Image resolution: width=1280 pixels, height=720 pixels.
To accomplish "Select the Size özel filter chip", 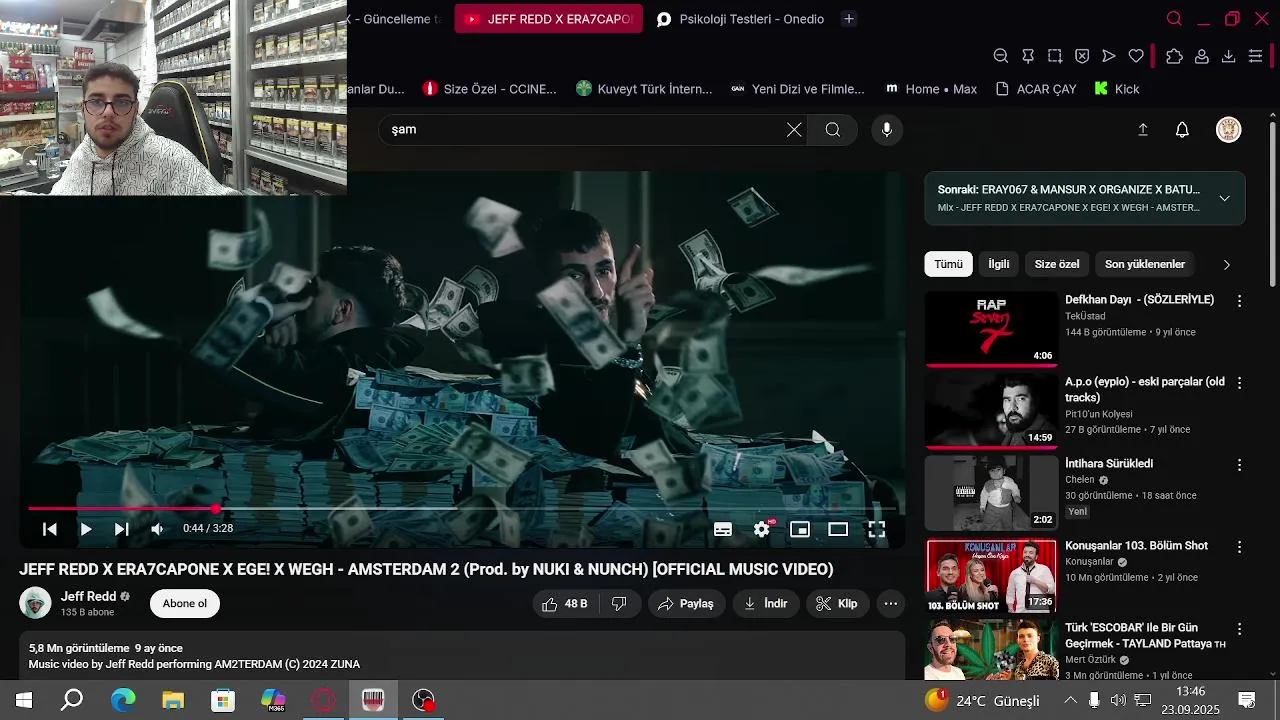I will click(1057, 264).
